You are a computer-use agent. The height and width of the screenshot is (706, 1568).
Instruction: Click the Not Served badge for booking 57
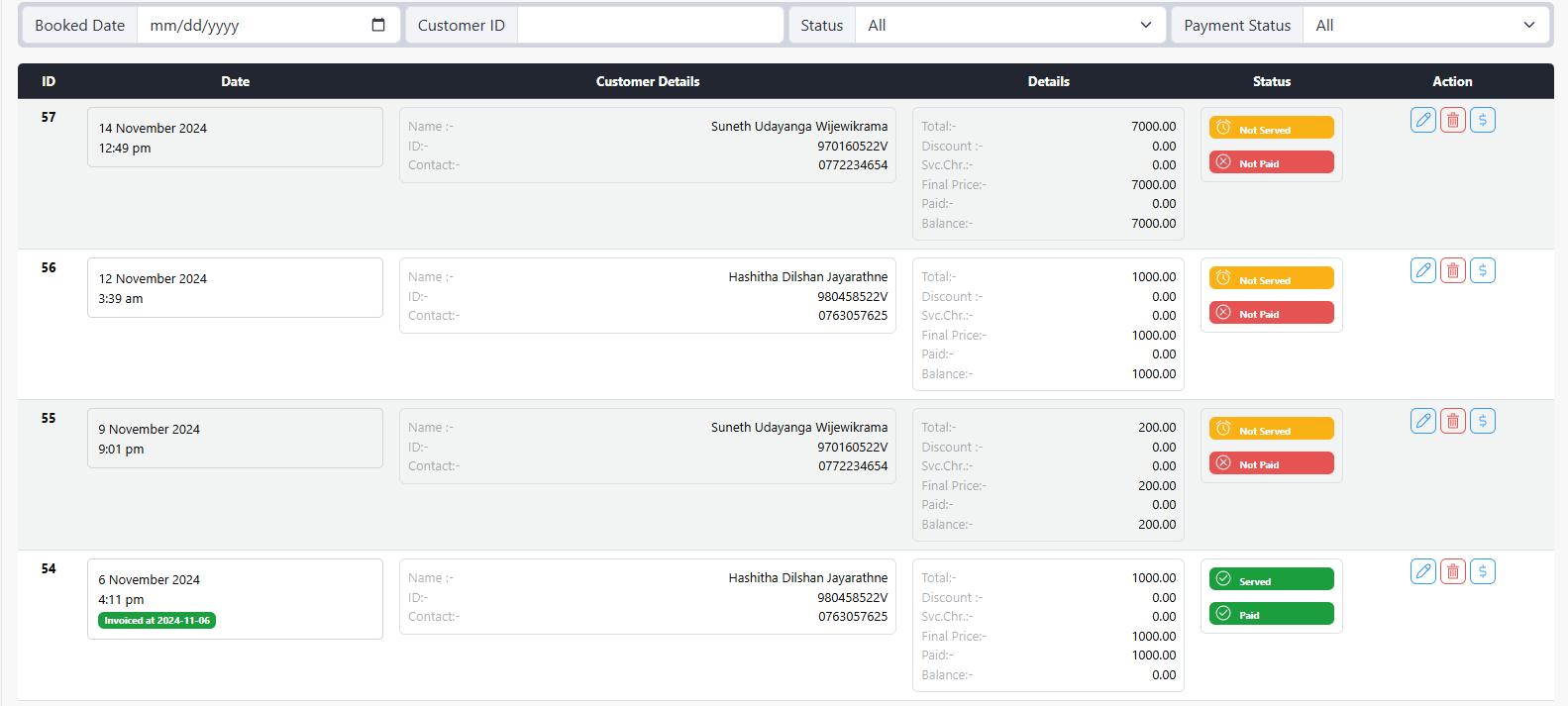coord(1271,129)
